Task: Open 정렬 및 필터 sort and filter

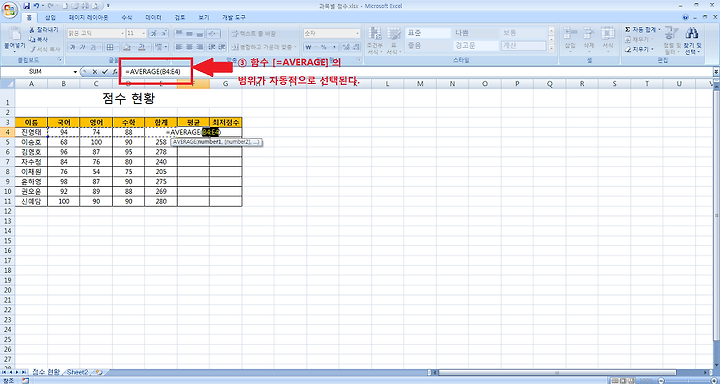Action: [x=672, y=40]
